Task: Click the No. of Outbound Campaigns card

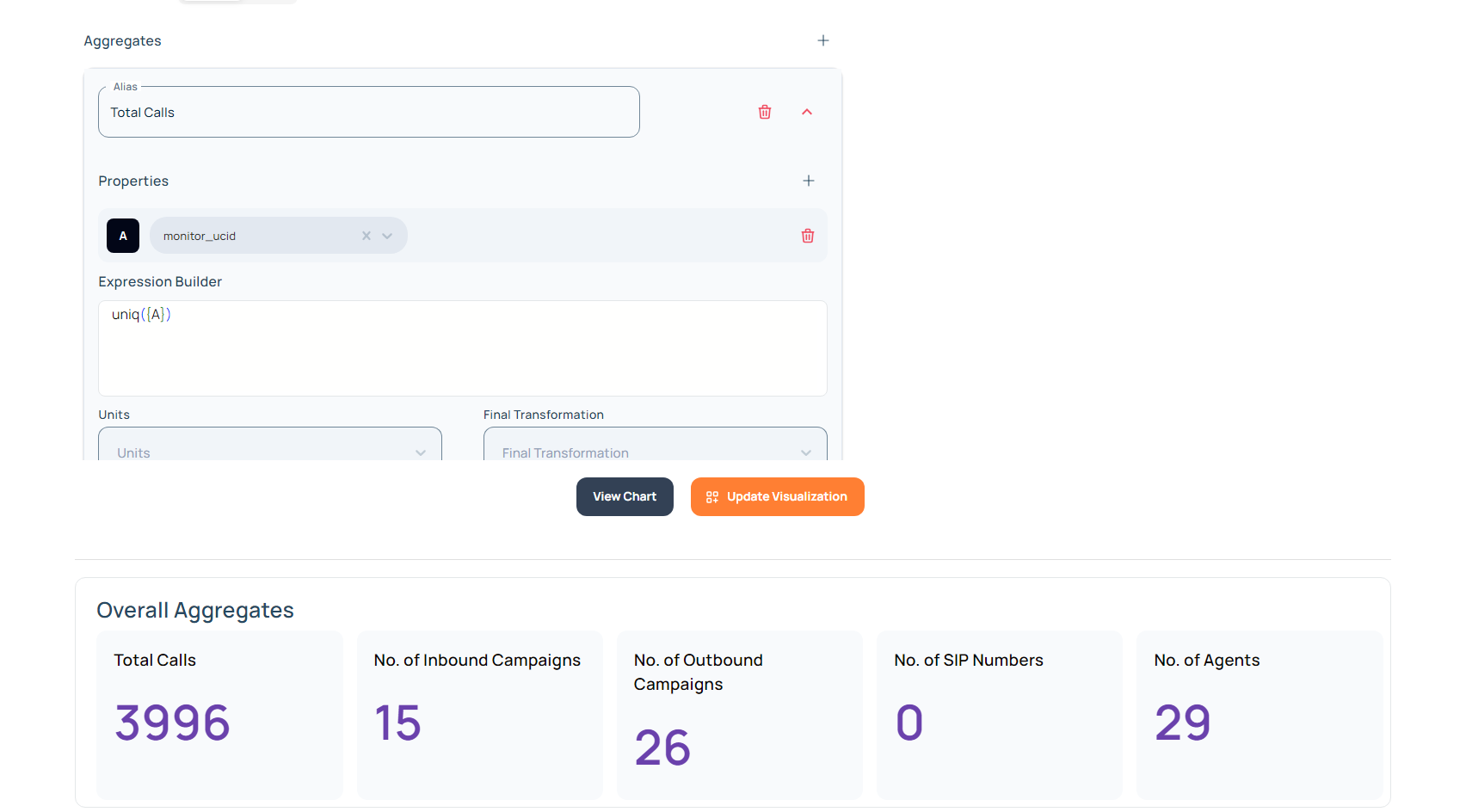Action: point(739,714)
